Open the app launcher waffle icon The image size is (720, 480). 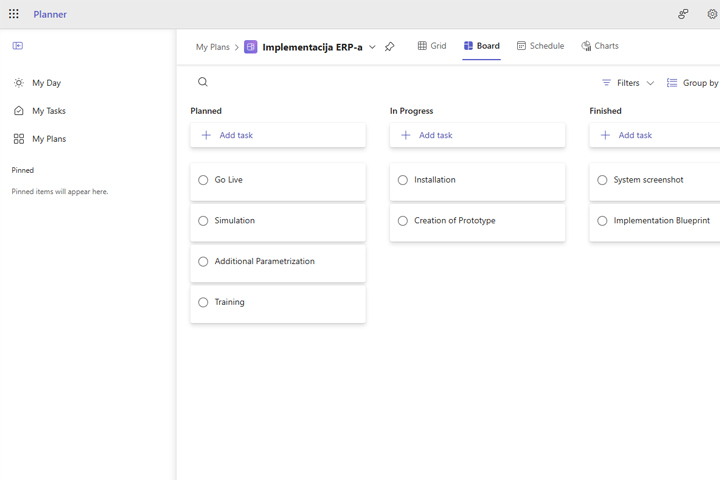14,14
